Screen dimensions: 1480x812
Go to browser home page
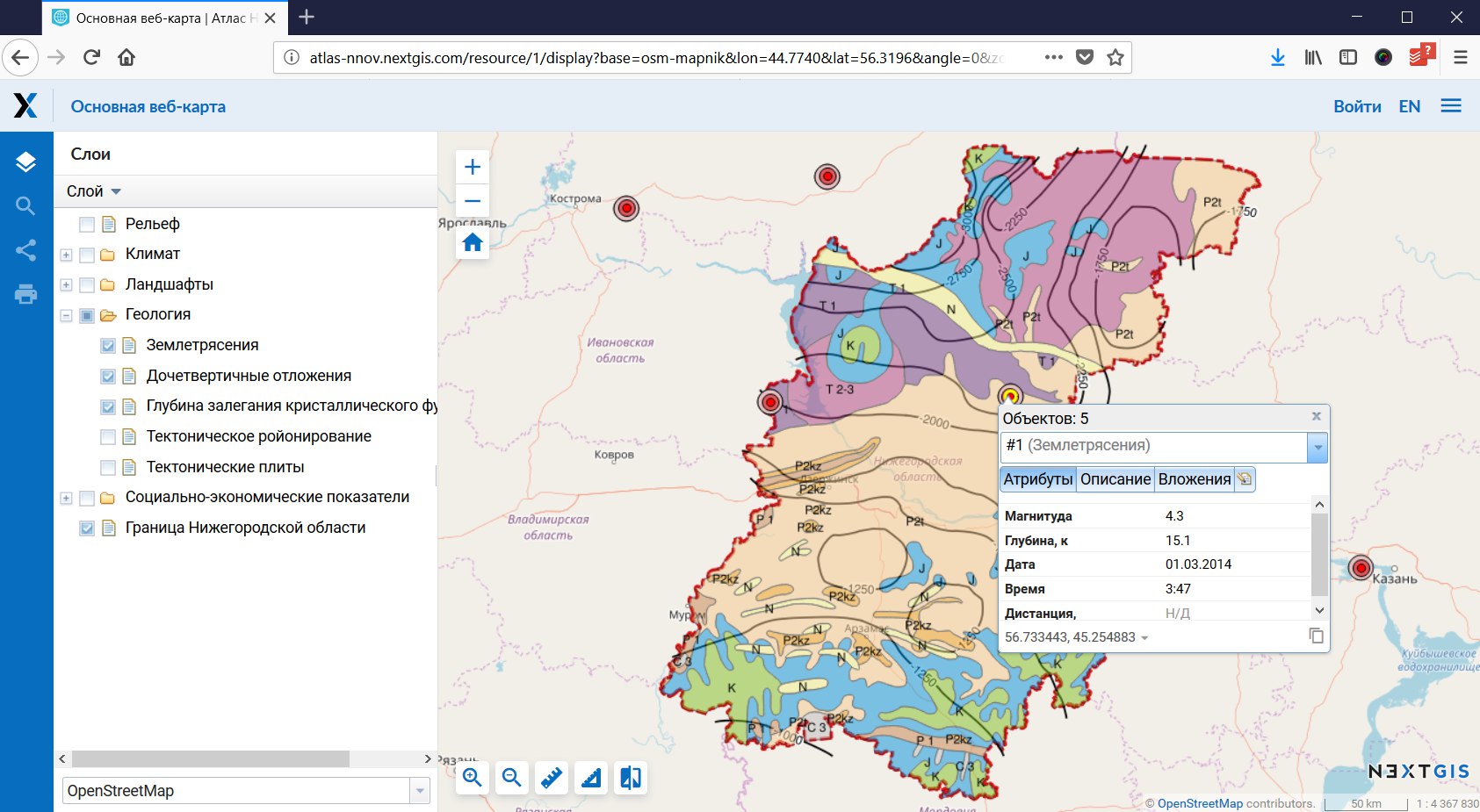click(x=126, y=57)
